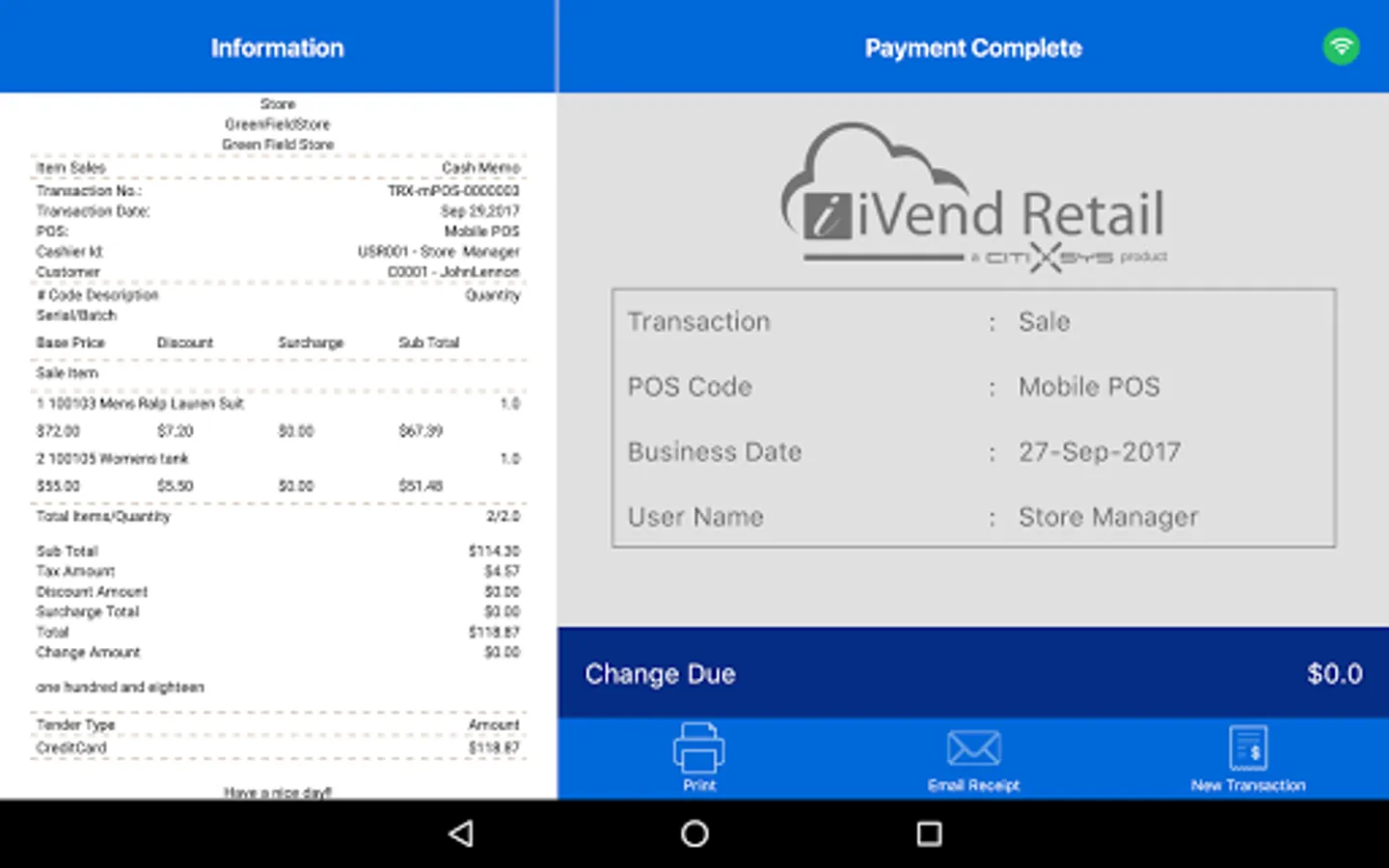Tap the Print receipt printer icon
Image resolution: width=1389 pixels, height=868 pixels.
[698, 748]
